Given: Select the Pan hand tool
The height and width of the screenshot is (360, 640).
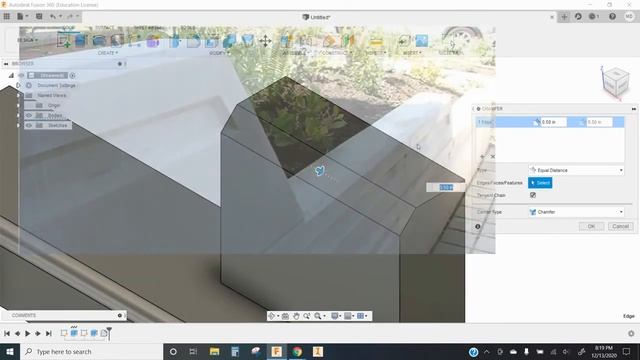Looking at the screenshot, I should 296,316.
